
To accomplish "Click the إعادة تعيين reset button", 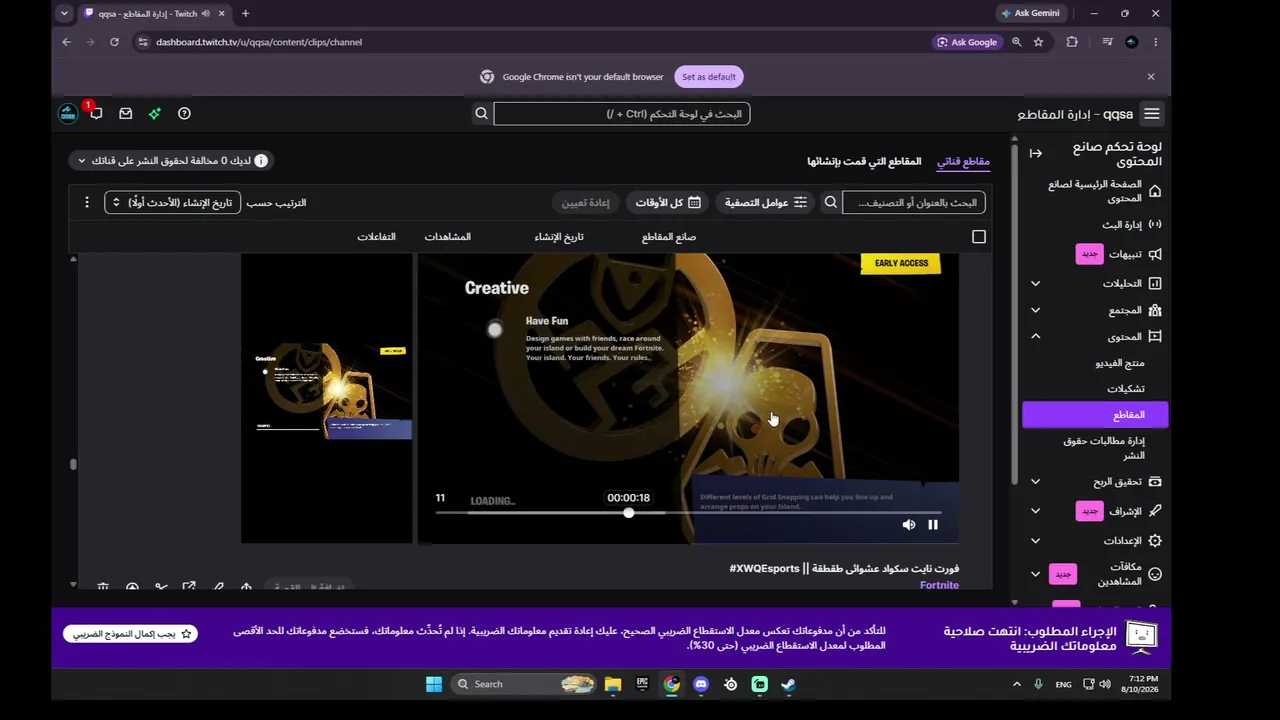I will 585,203.
